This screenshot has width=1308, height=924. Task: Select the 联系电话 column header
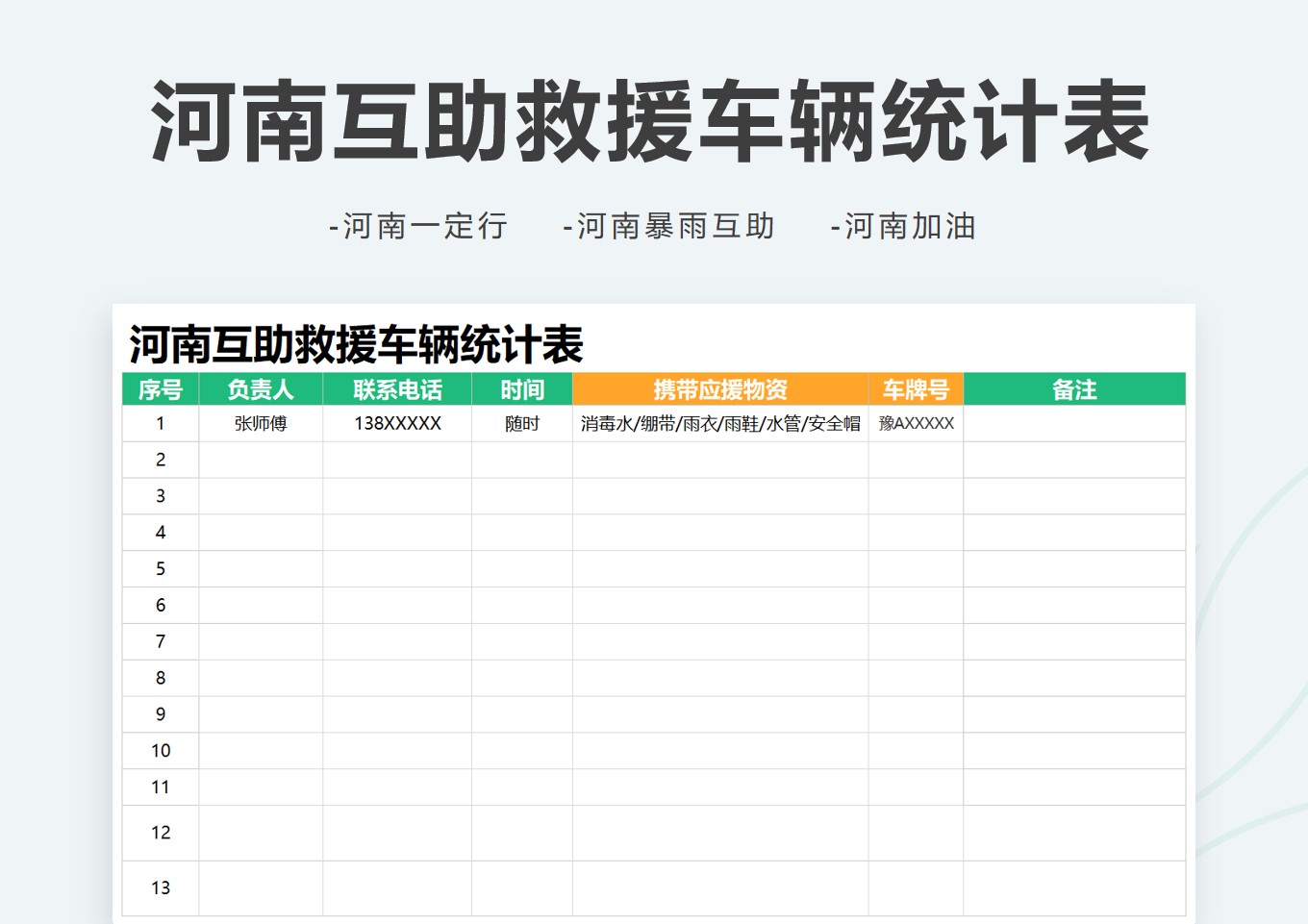click(x=397, y=389)
